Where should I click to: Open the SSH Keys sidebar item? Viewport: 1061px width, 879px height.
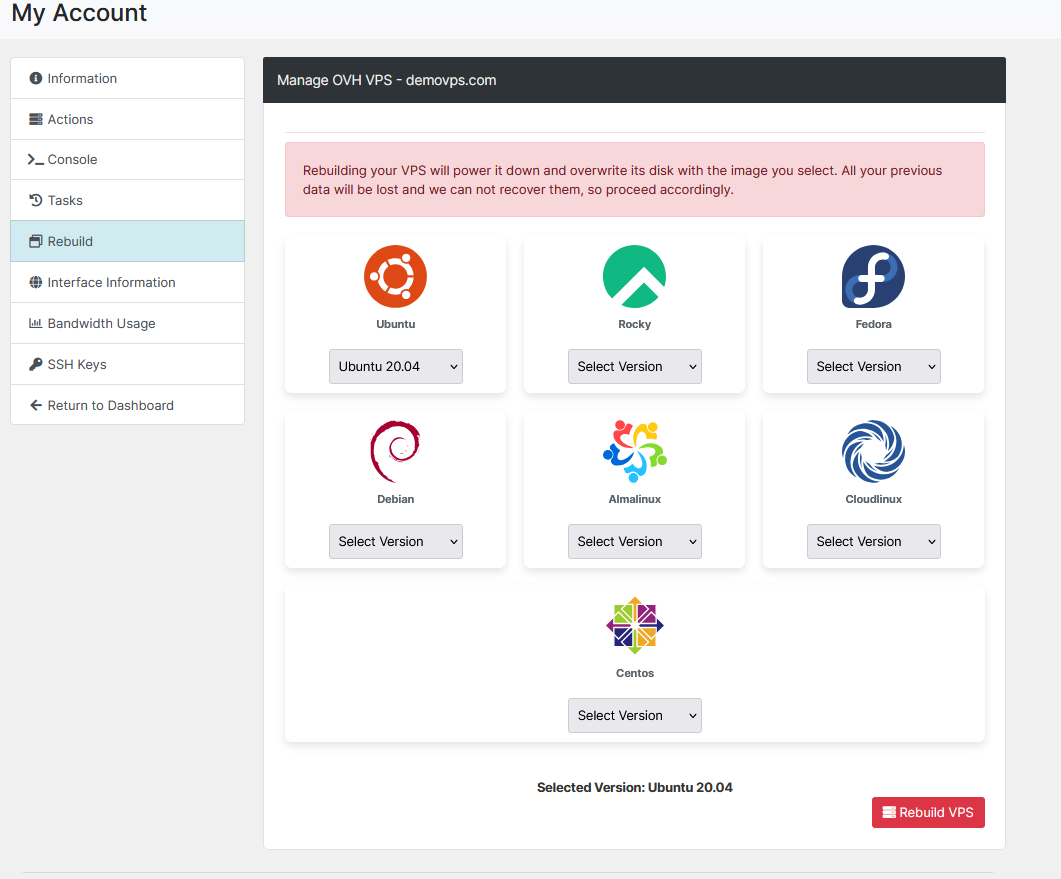tap(127, 364)
